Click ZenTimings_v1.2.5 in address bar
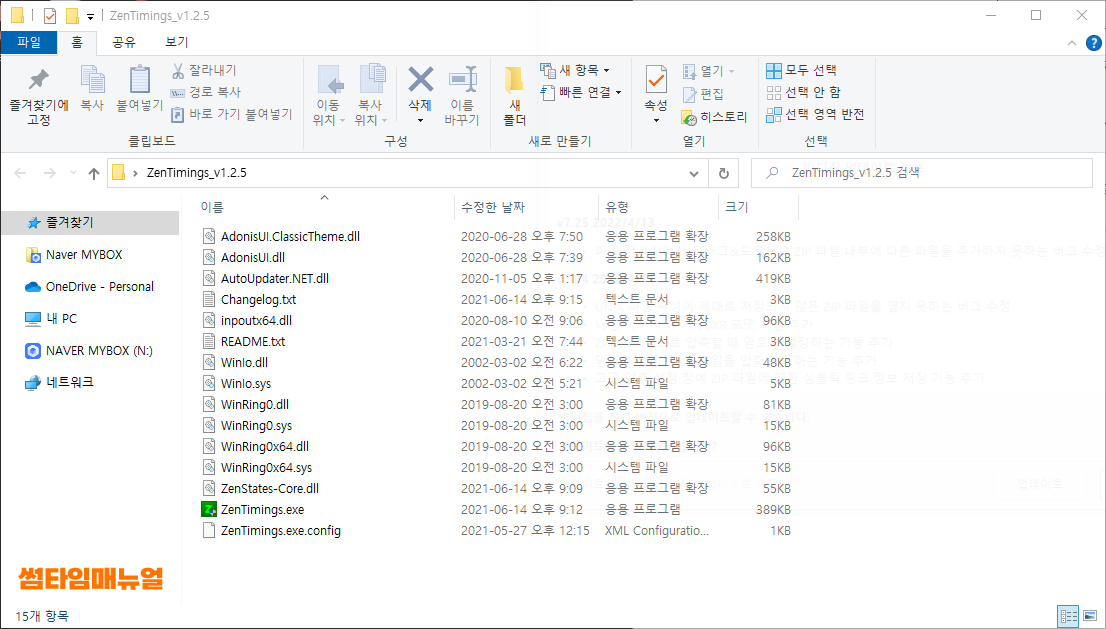This screenshot has height=629, width=1106. tap(197, 173)
